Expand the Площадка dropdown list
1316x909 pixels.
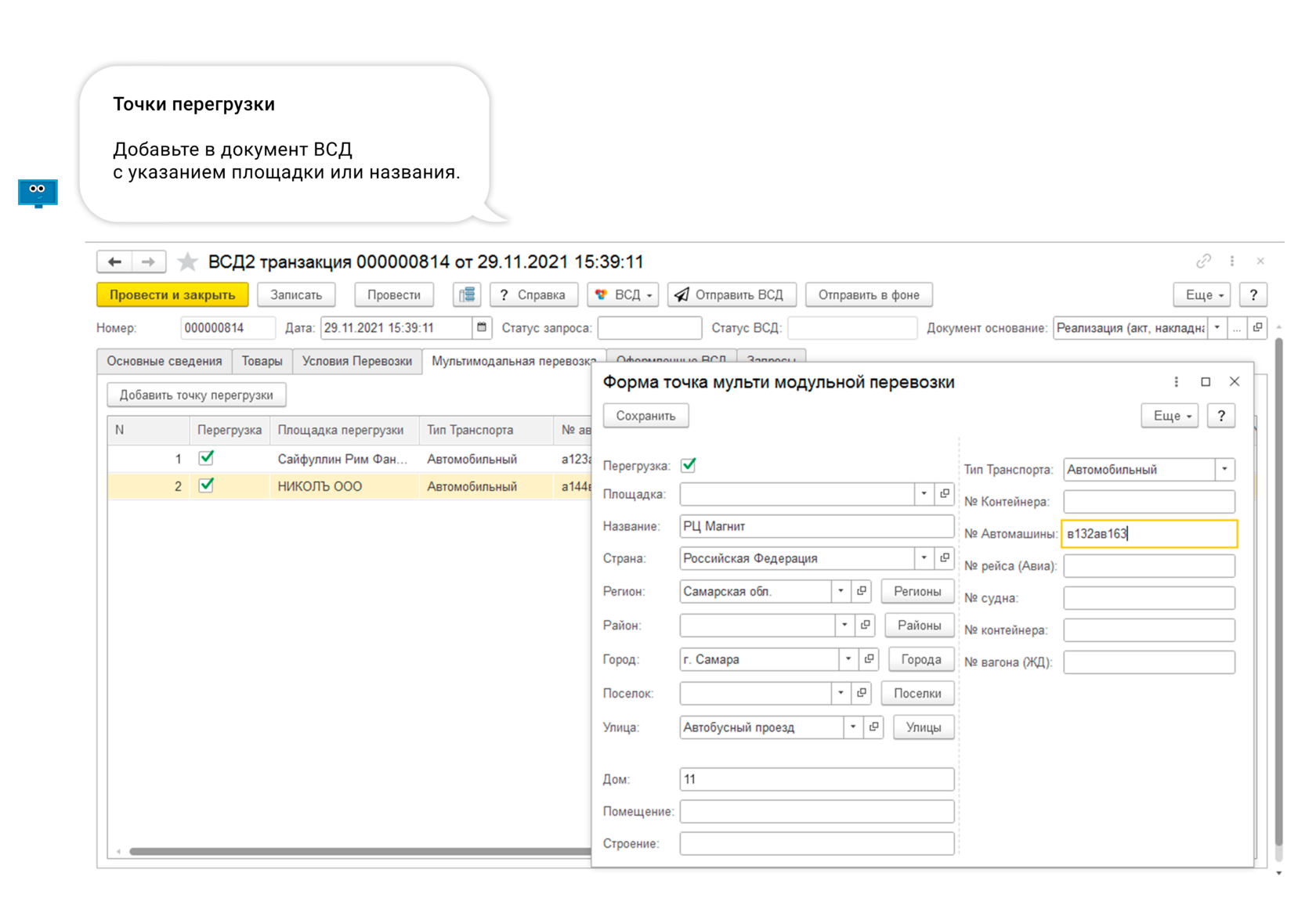pos(924,493)
